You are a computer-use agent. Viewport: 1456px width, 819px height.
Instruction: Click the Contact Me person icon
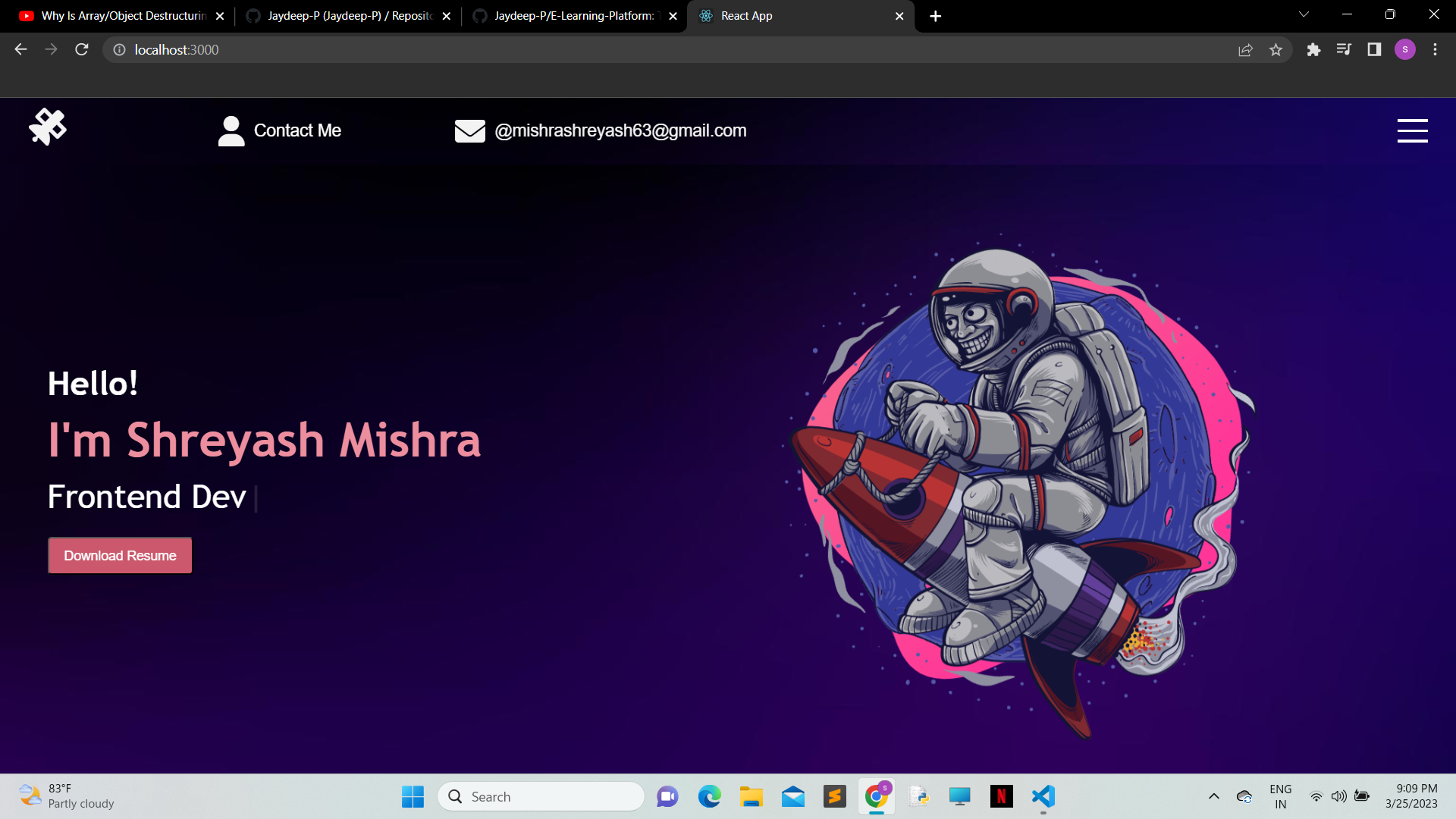click(231, 130)
